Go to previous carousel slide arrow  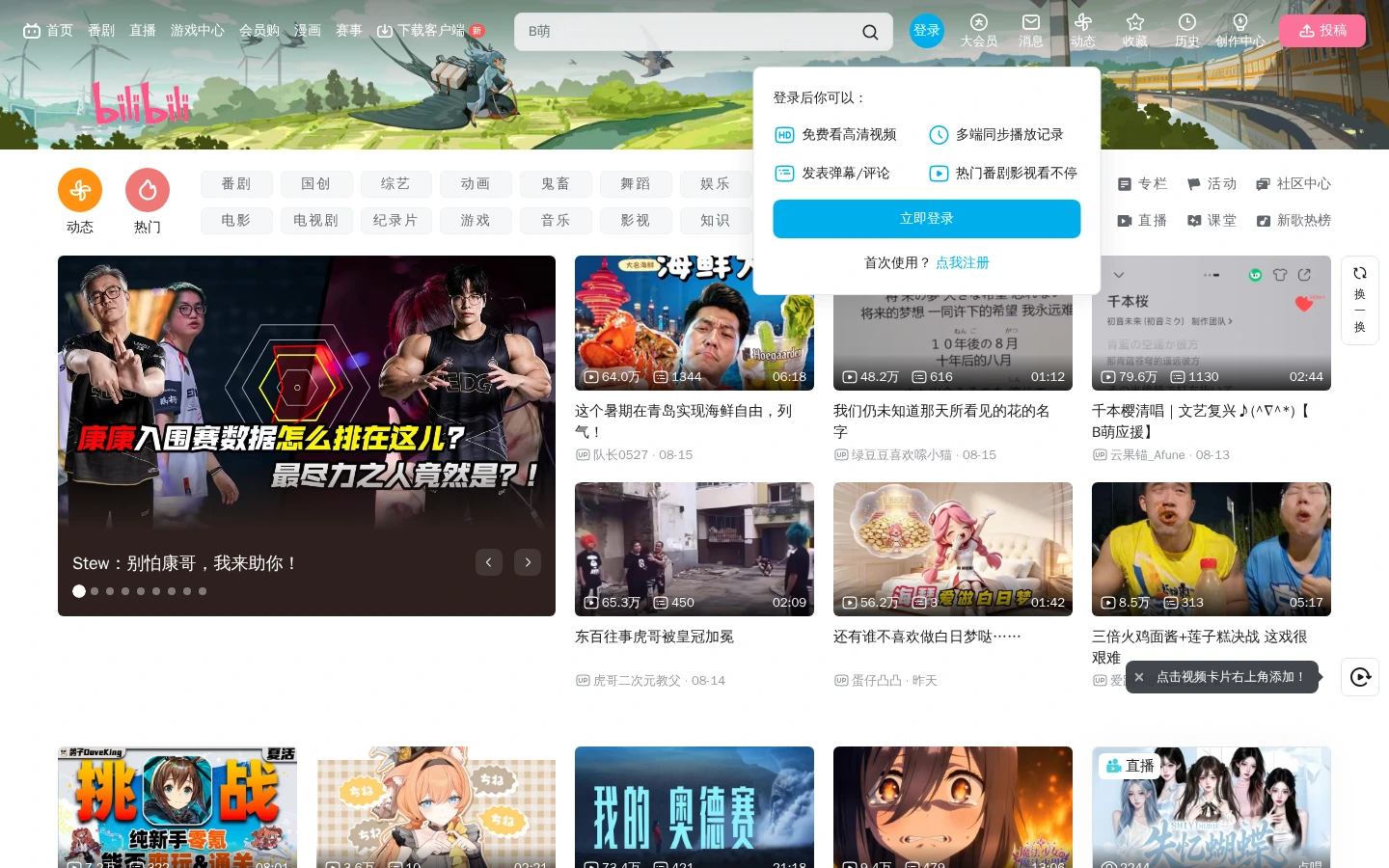pos(489,562)
